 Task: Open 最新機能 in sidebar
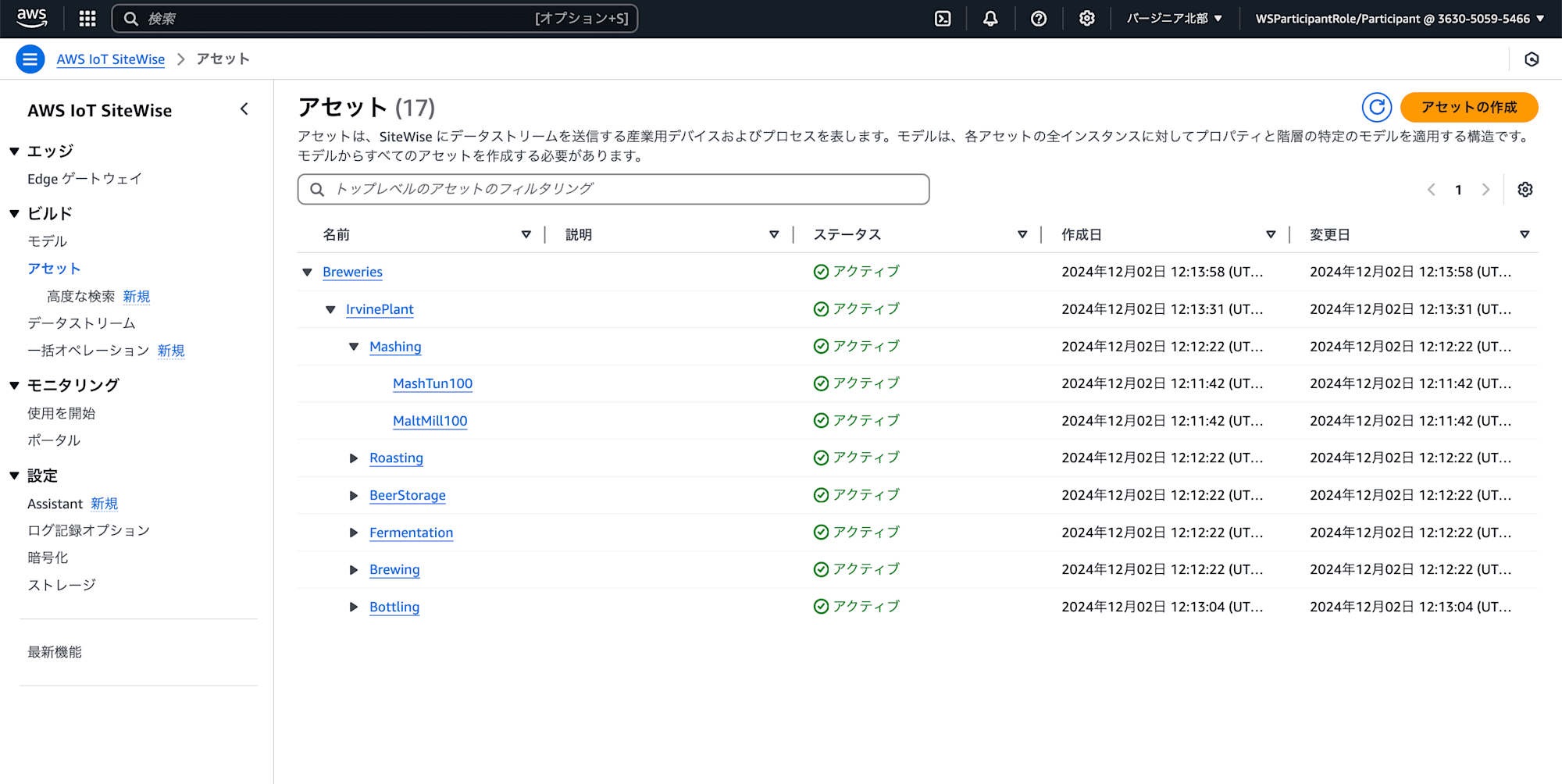click(x=55, y=652)
